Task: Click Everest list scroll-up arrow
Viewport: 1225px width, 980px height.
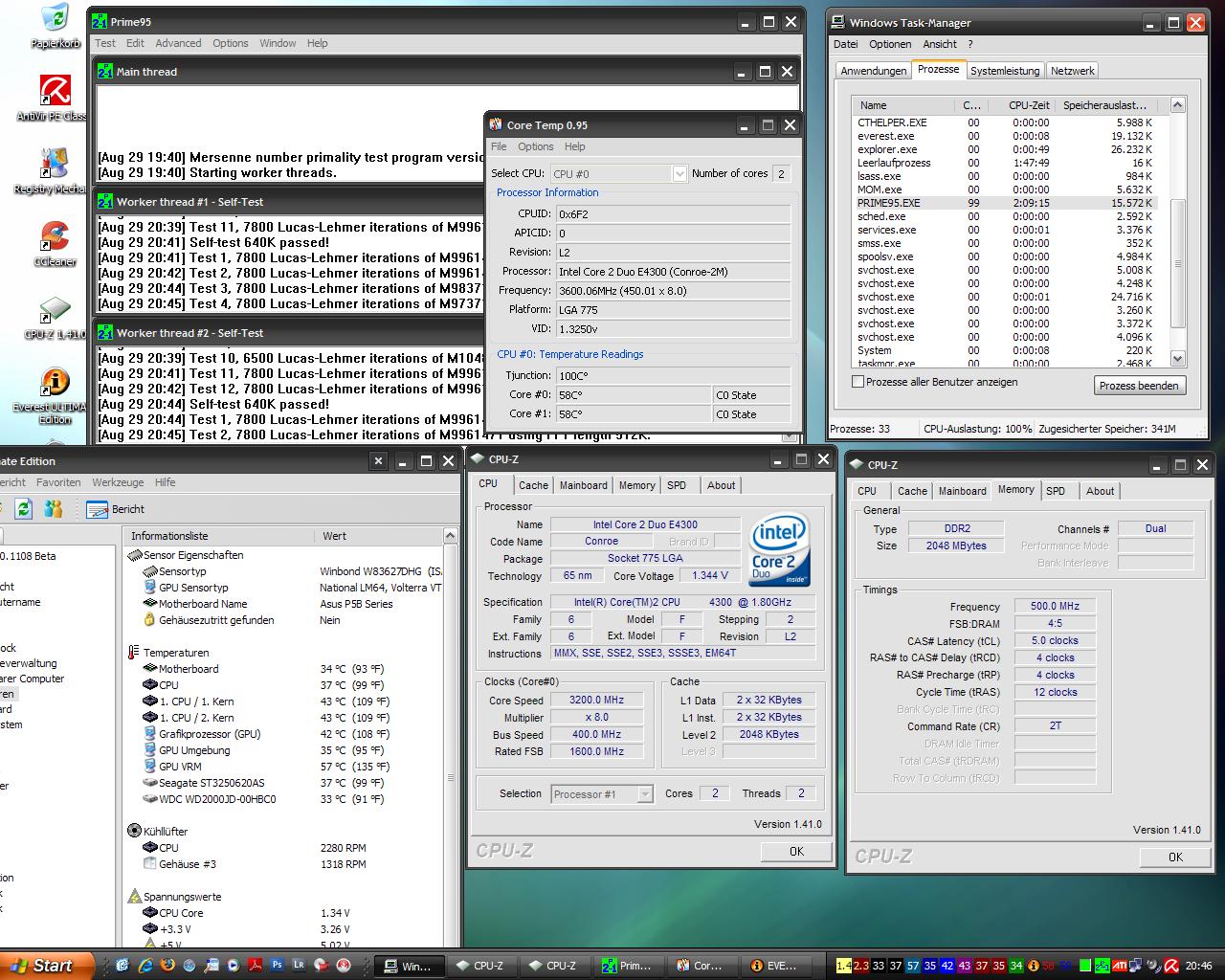Action: click(451, 536)
